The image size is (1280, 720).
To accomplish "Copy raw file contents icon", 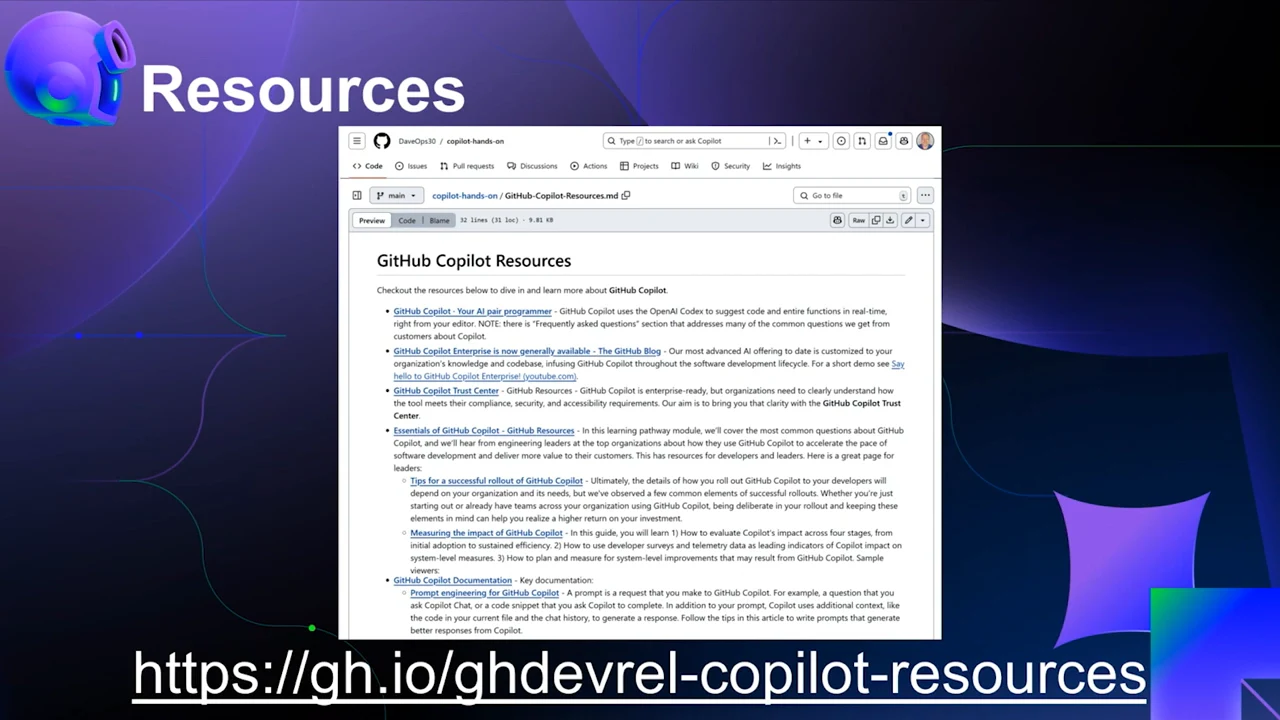I will [x=876, y=220].
